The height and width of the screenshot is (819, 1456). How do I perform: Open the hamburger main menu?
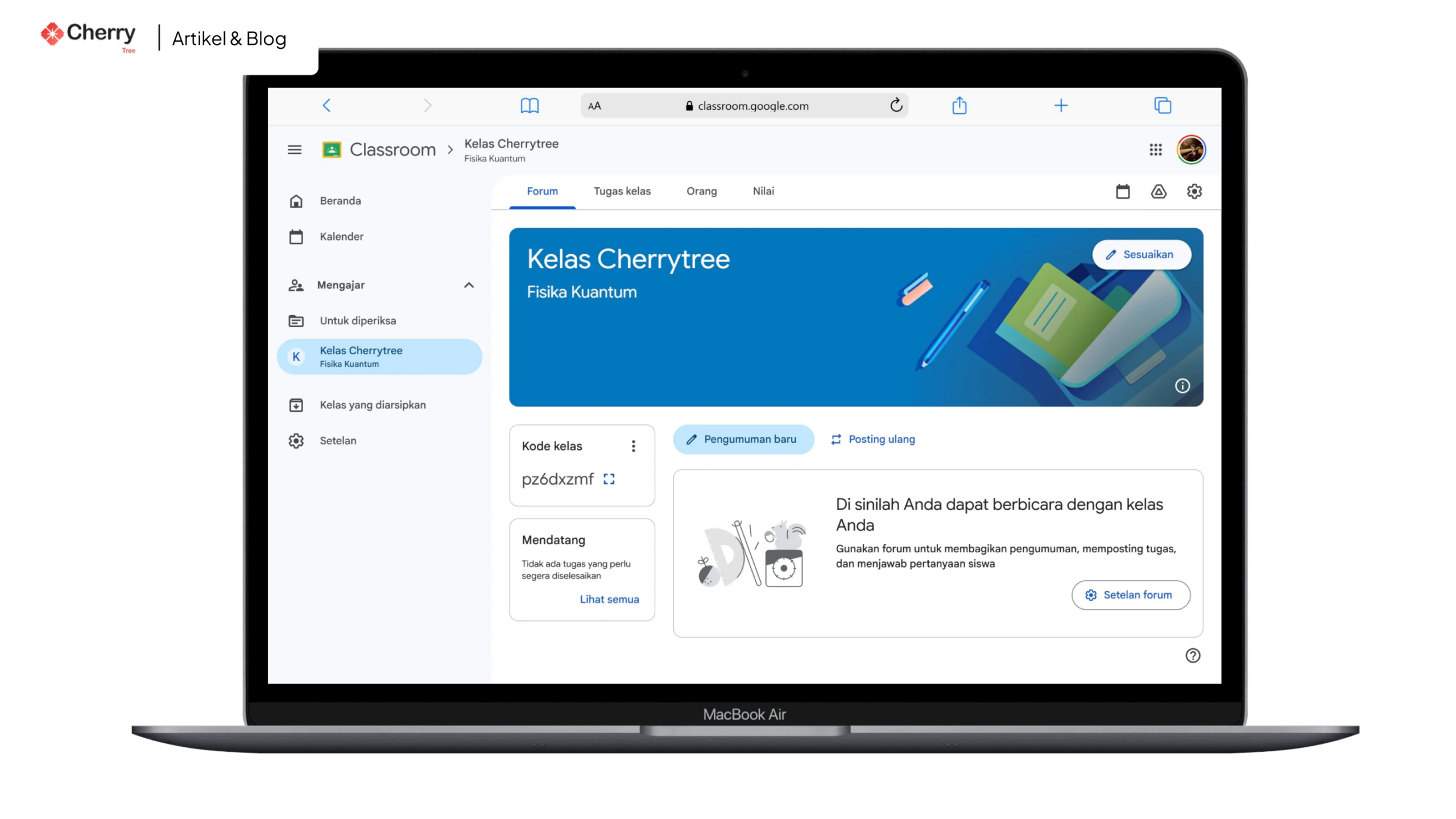point(295,150)
